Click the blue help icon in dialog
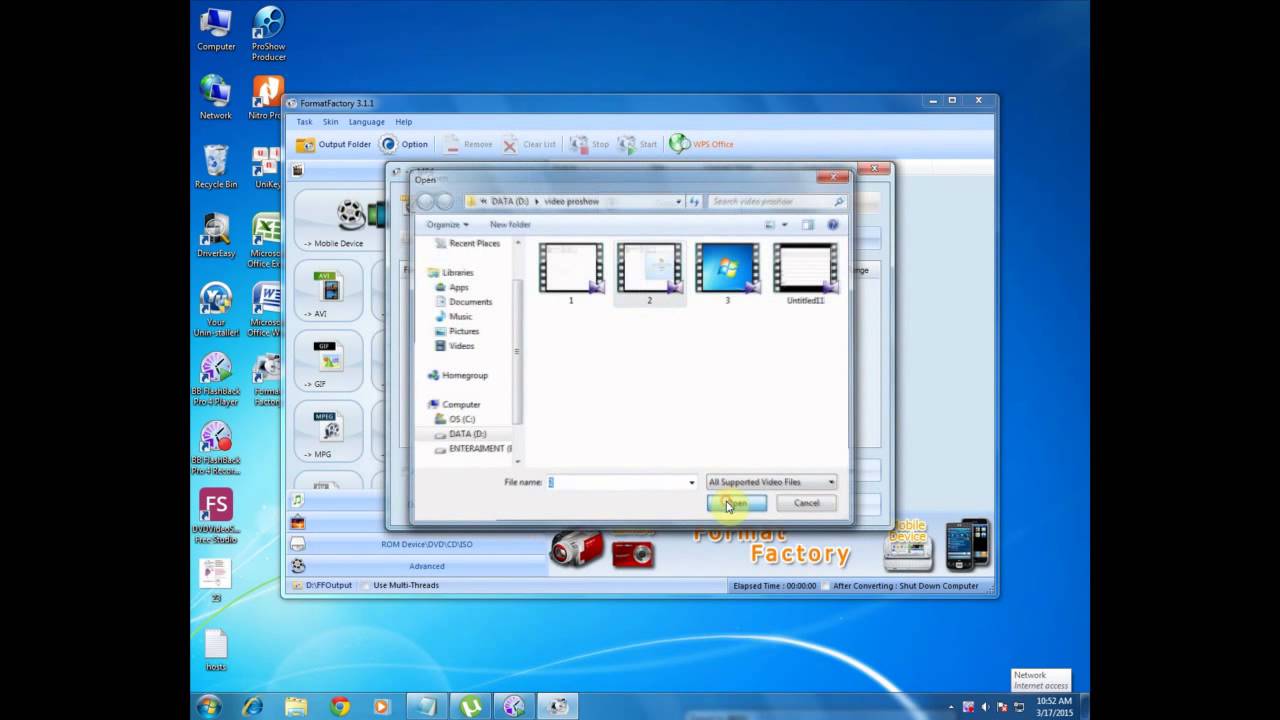Image resolution: width=1280 pixels, height=720 pixels. (832, 225)
